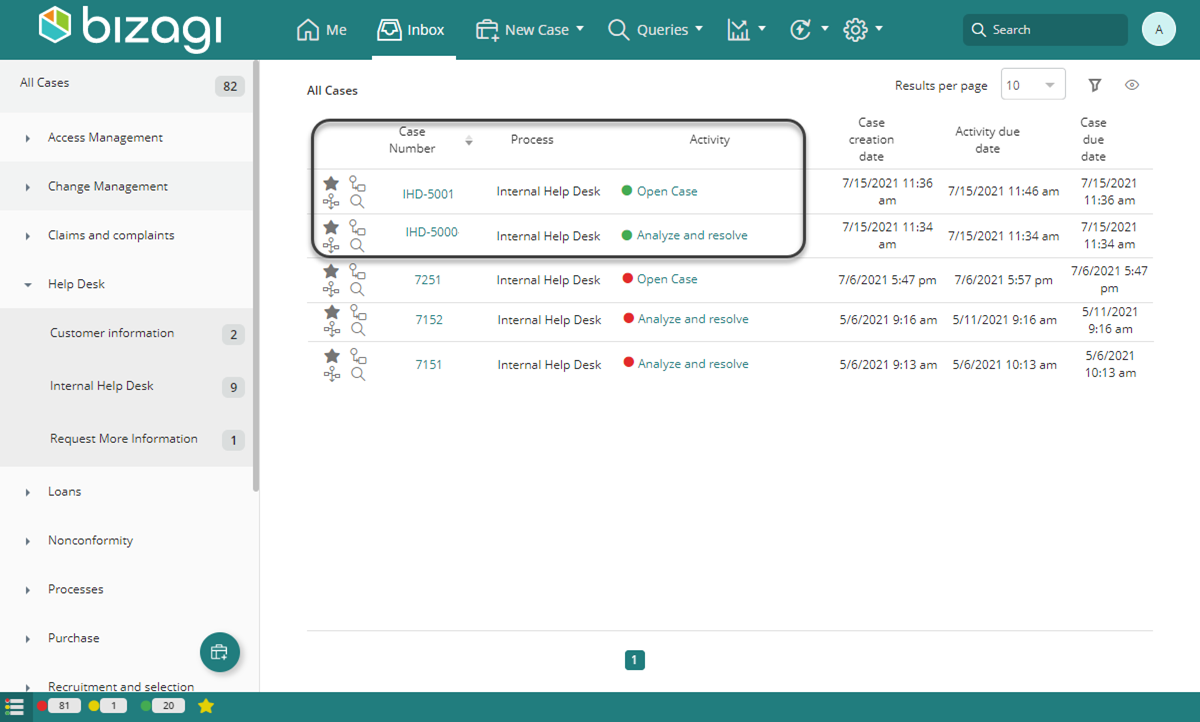
Task: Click the magnifier icon for case 7251
Action: coord(358,289)
